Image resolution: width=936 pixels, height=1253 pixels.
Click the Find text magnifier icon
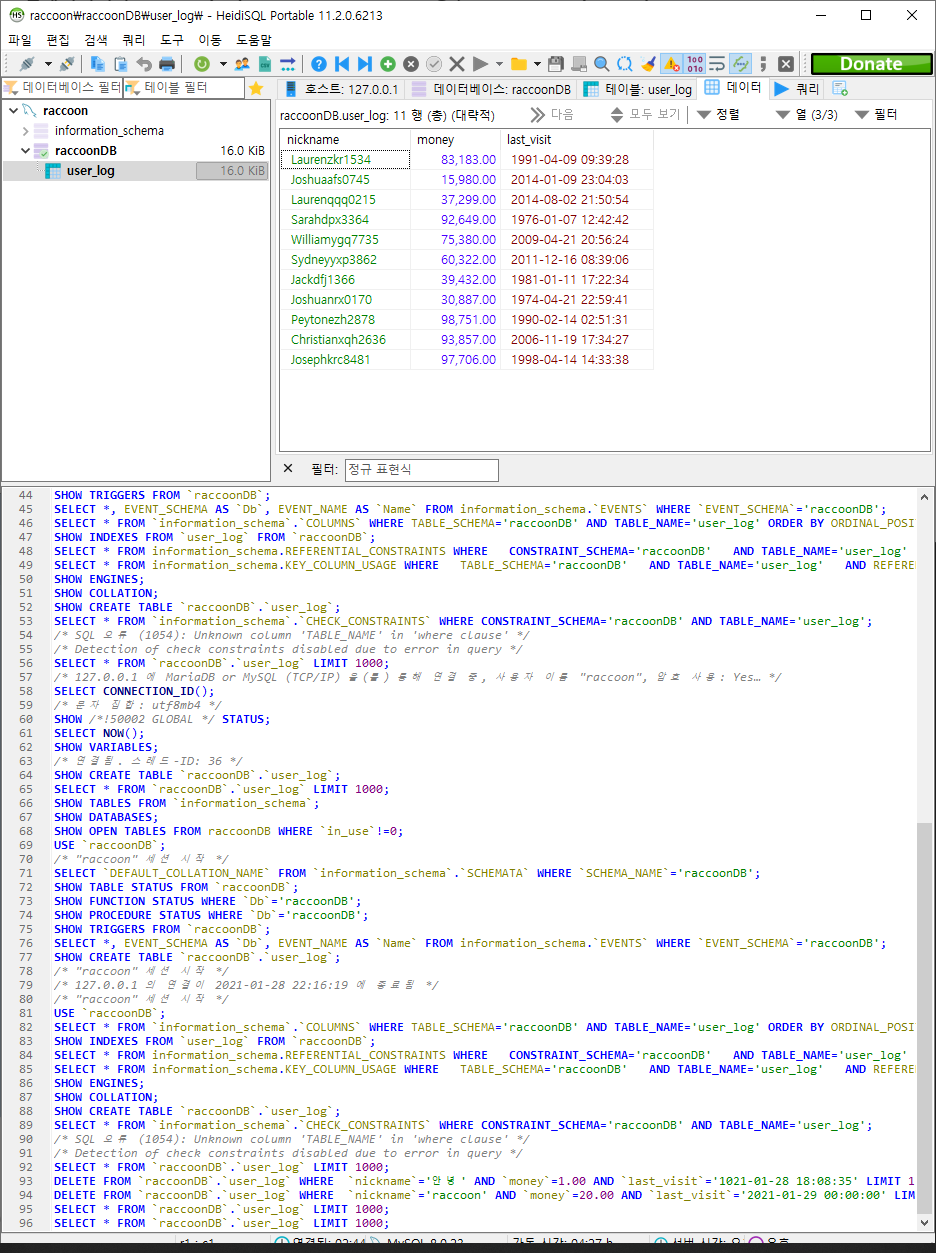coord(602,63)
